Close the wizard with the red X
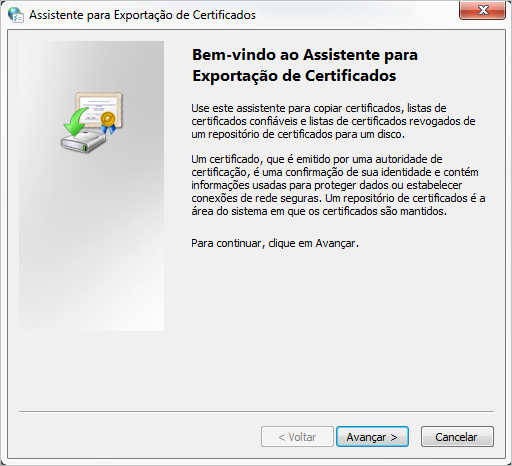512x466 pixels. (x=482, y=10)
